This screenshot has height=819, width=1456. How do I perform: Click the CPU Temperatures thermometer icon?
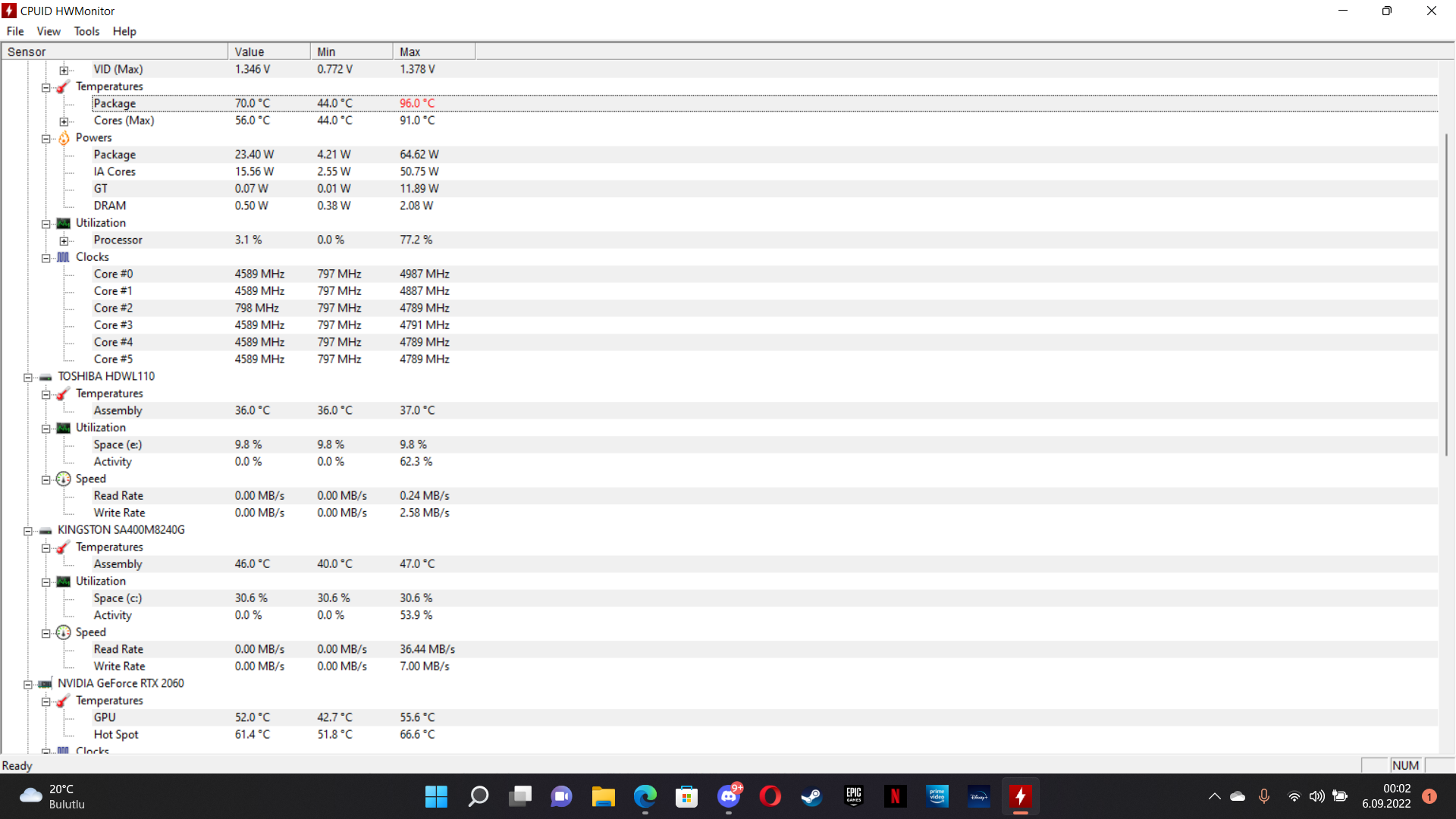[64, 86]
